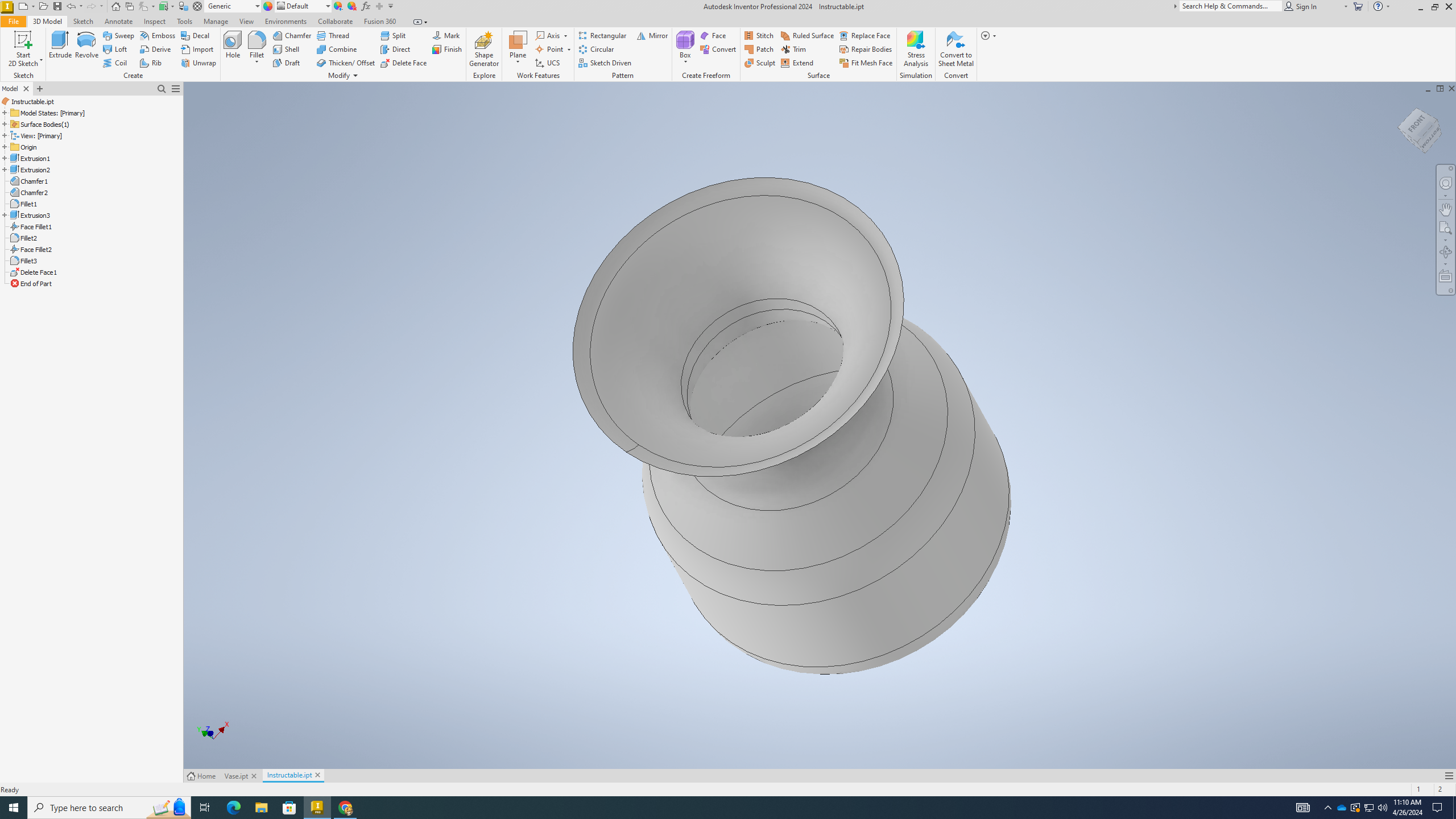This screenshot has height=819, width=1456.
Task: Expand the Surface Bodies(1) node
Action: coord(5,124)
